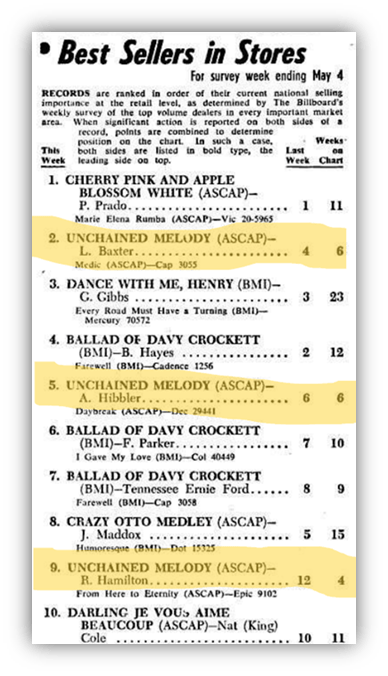Select Ballad of Davy Crockett by F. Parker
Screen dimensions: 388x676
196,443
